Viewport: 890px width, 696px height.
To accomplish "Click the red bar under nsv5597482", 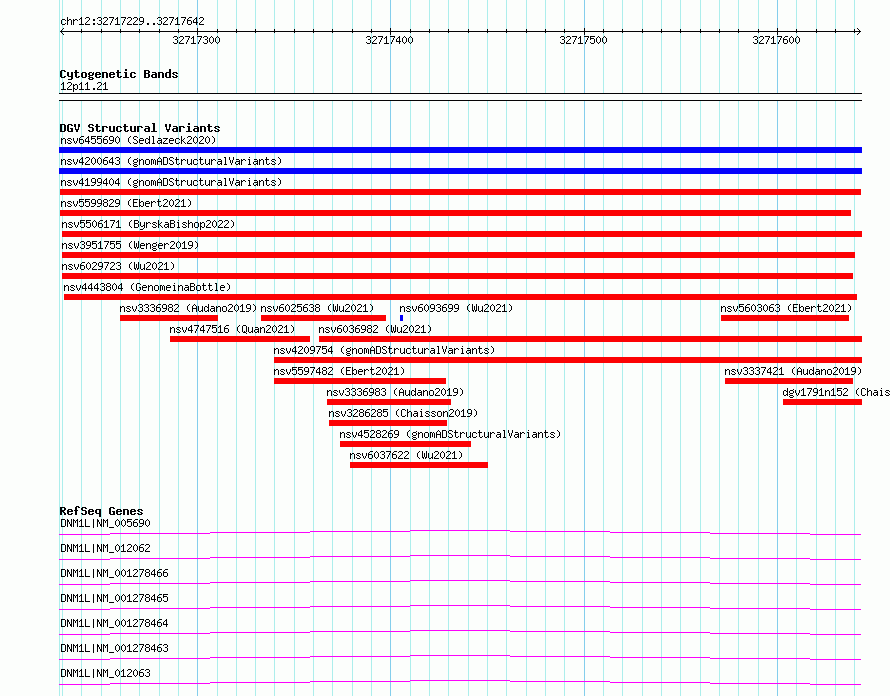I will point(360,381).
